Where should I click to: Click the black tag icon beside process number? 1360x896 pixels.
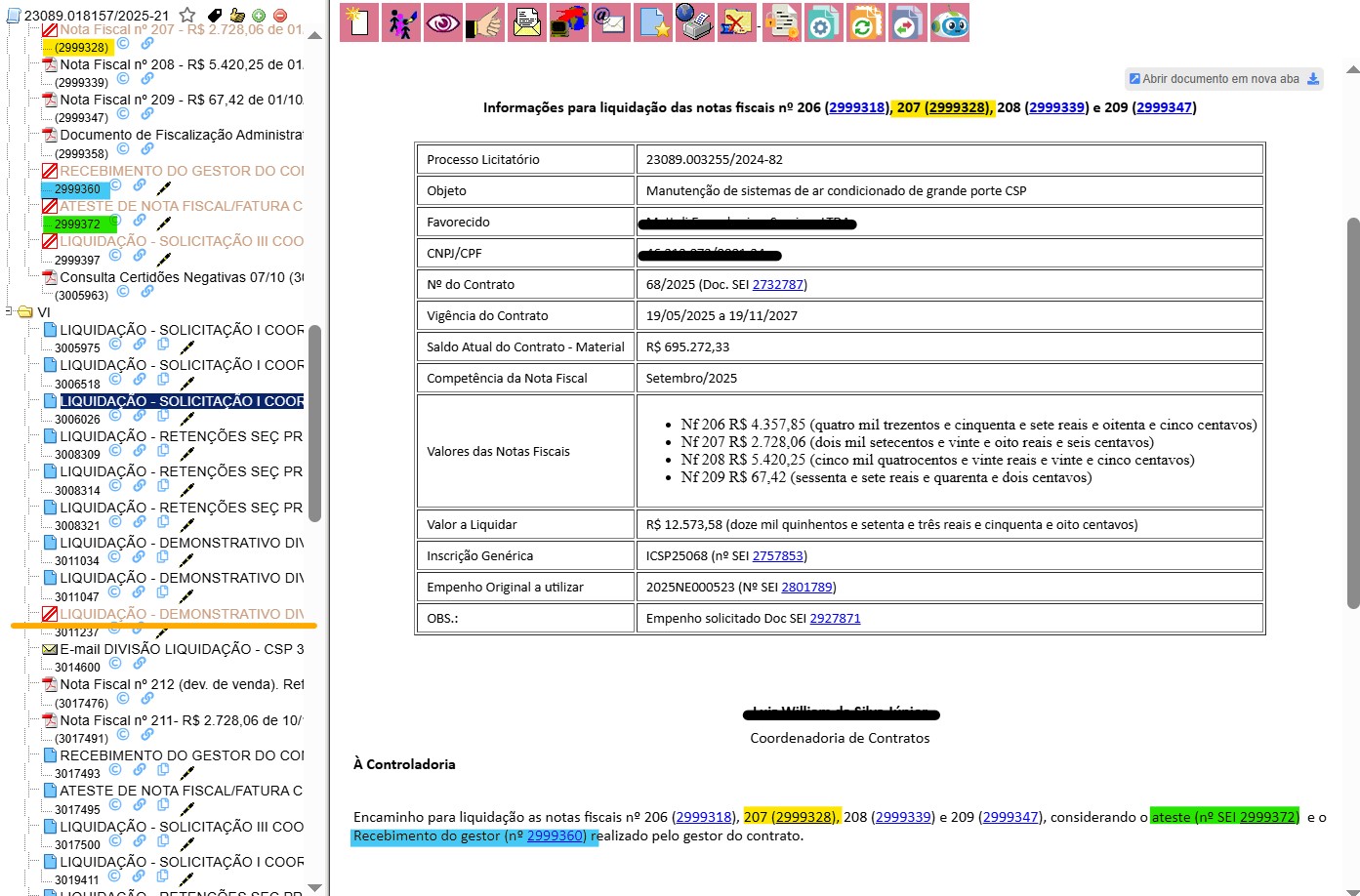coord(215,16)
